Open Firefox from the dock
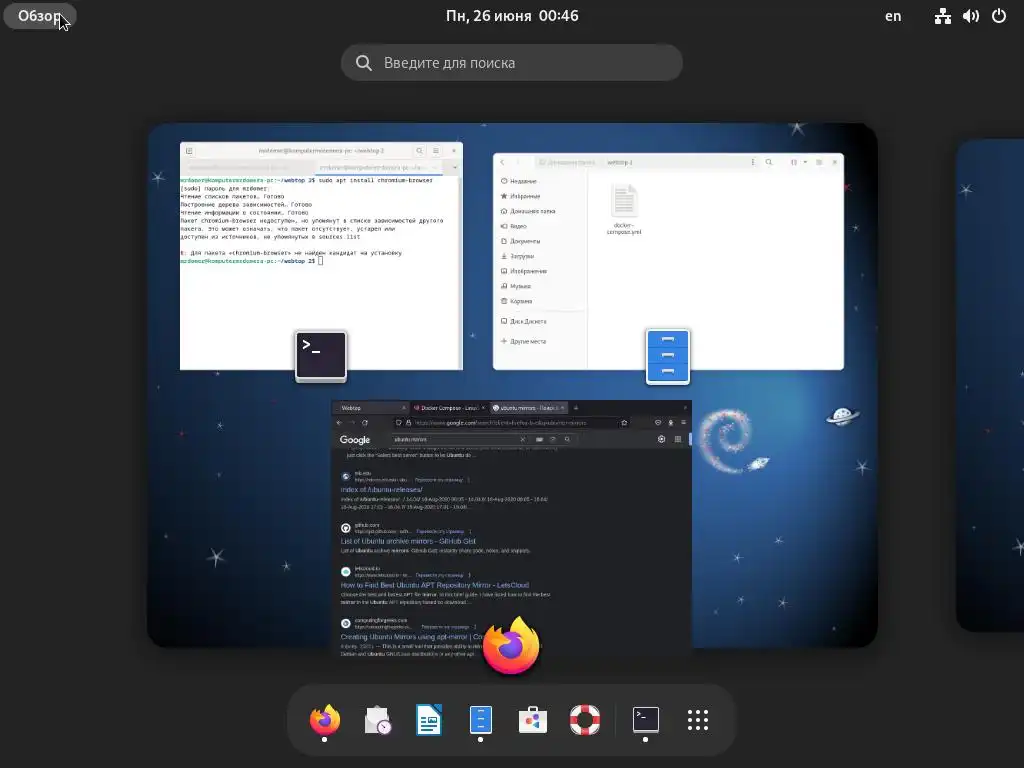 tap(325, 720)
